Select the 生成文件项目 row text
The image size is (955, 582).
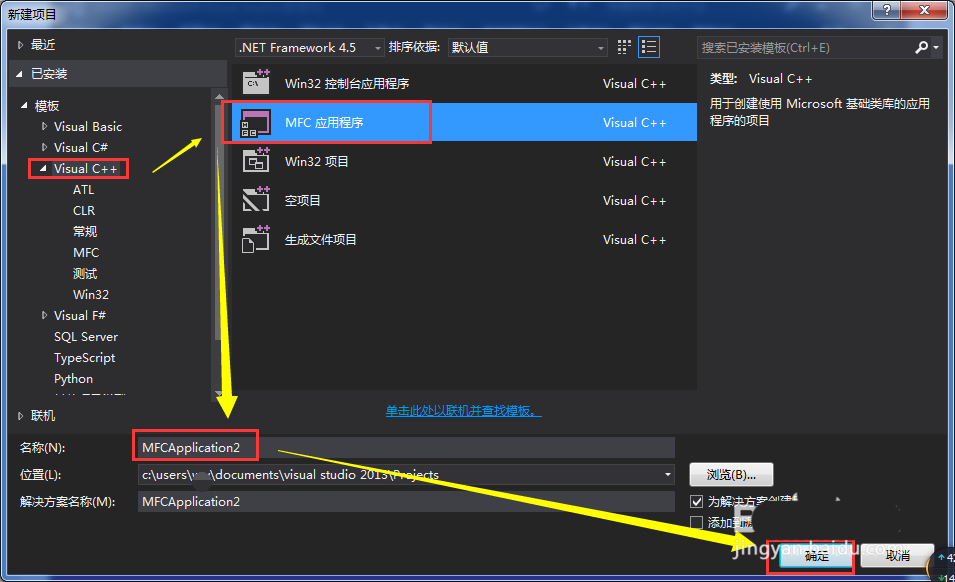pos(320,239)
